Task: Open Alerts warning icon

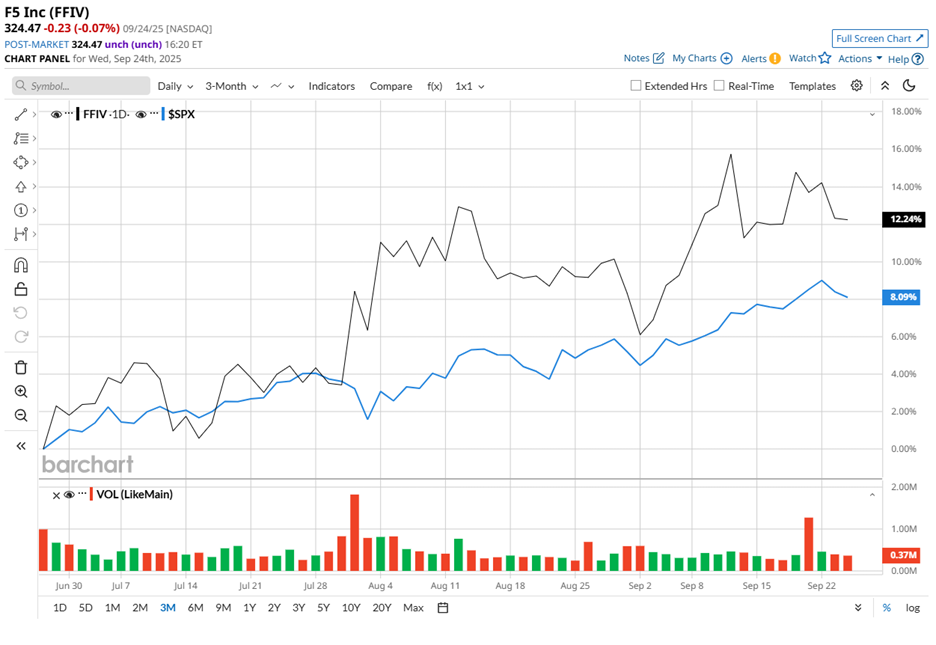Action: click(775, 58)
